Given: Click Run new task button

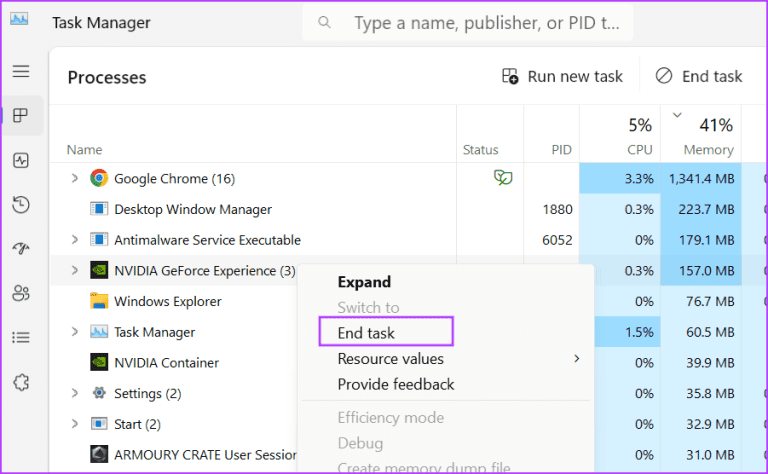Looking at the screenshot, I should 562,76.
